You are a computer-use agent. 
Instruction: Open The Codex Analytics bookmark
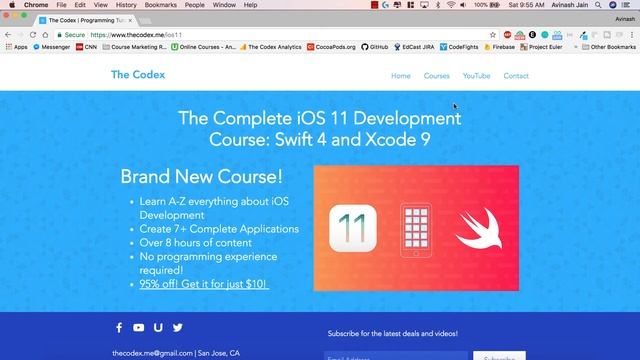pos(271,47)
